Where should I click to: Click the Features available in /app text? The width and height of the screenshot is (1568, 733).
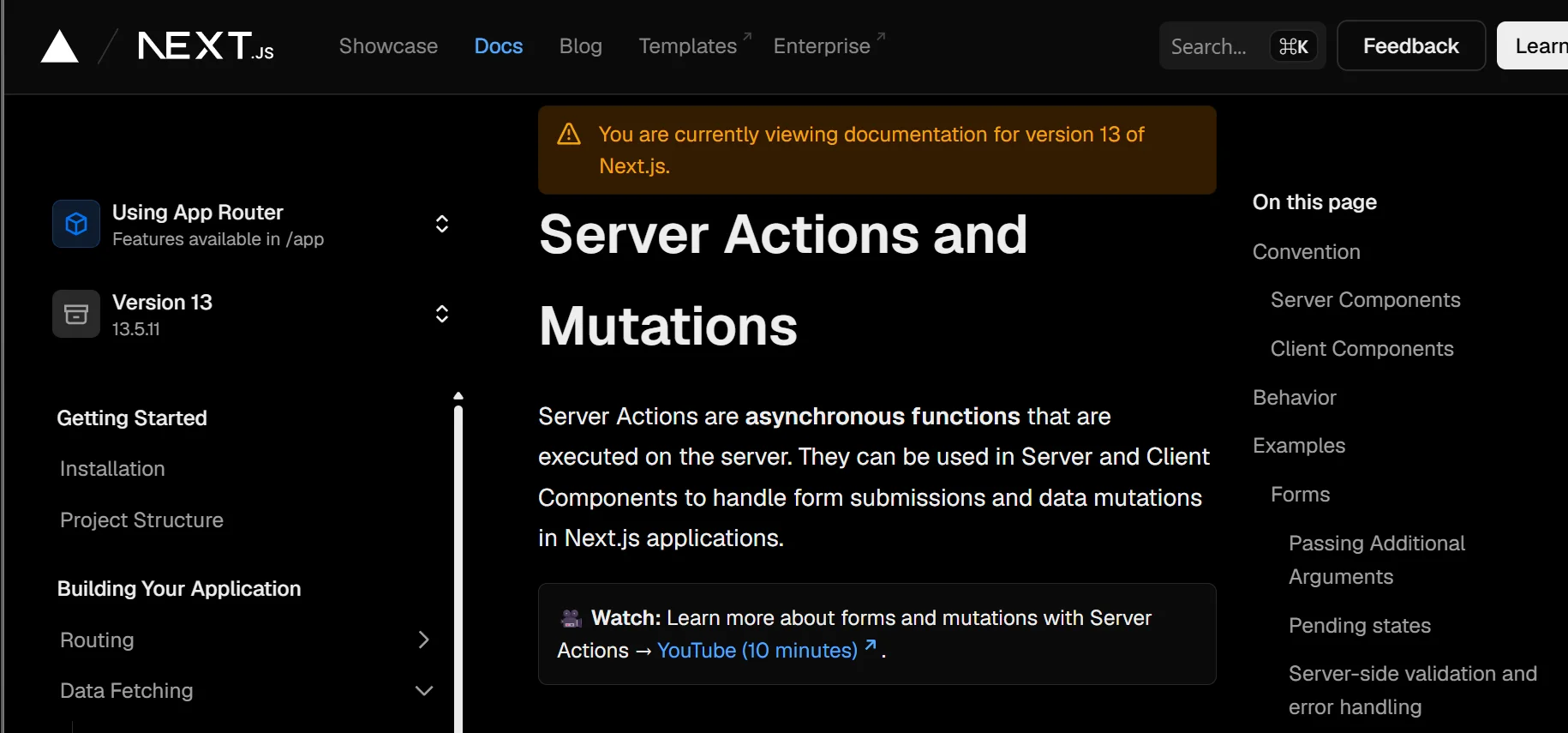coord(218,239)
